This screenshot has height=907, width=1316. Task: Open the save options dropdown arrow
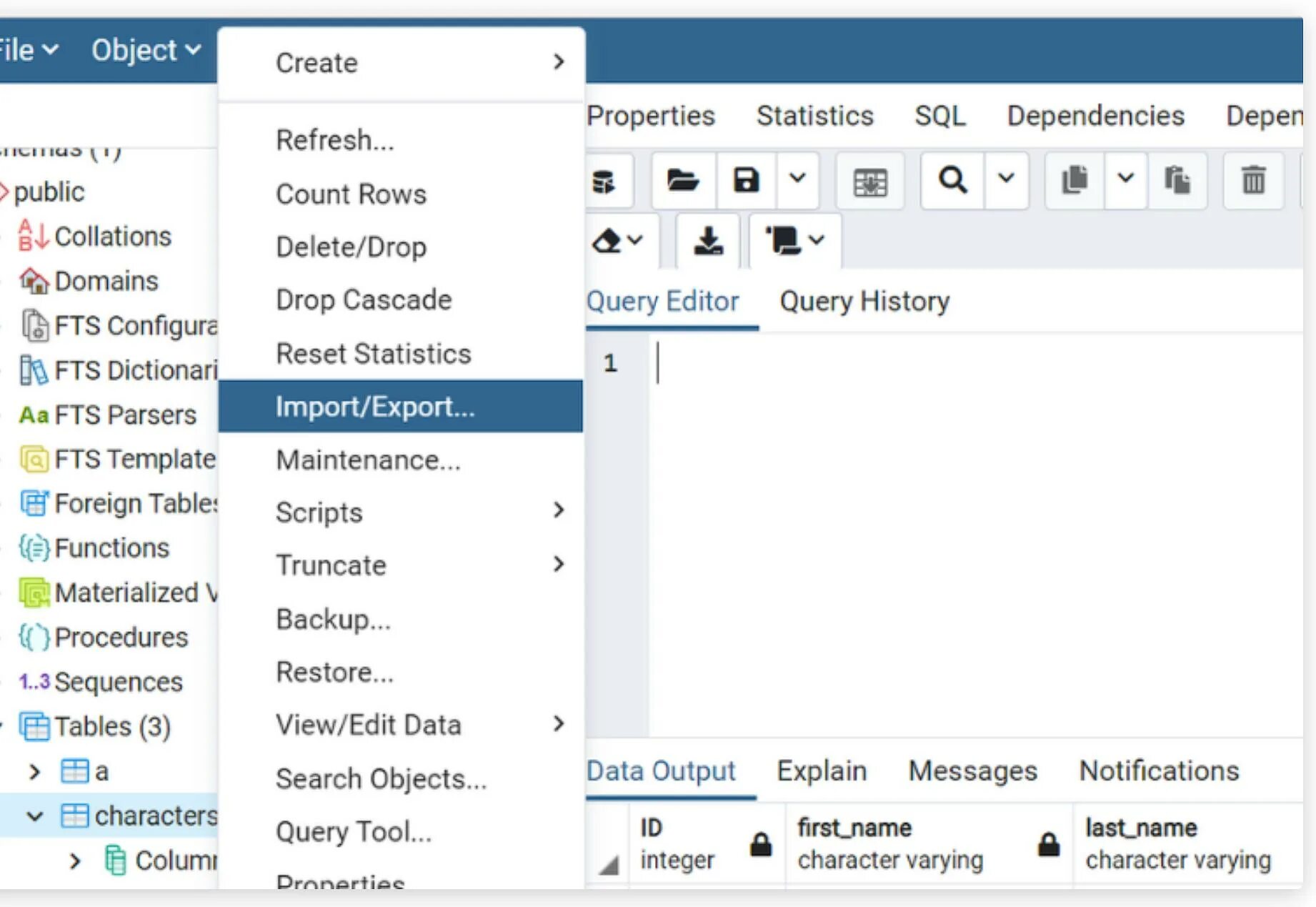tap(797, 179)
